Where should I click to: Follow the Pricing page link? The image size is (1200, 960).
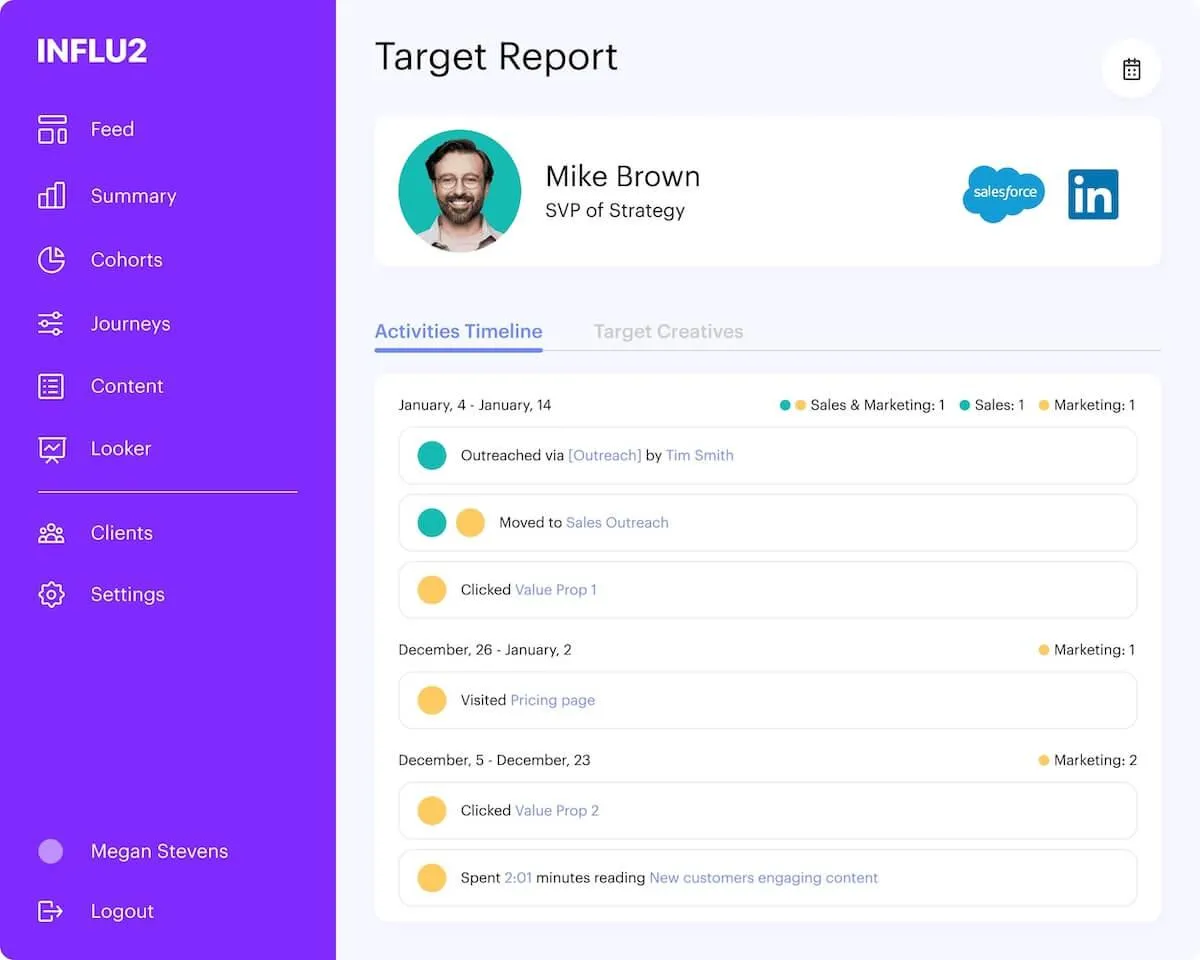coord(552,700)
